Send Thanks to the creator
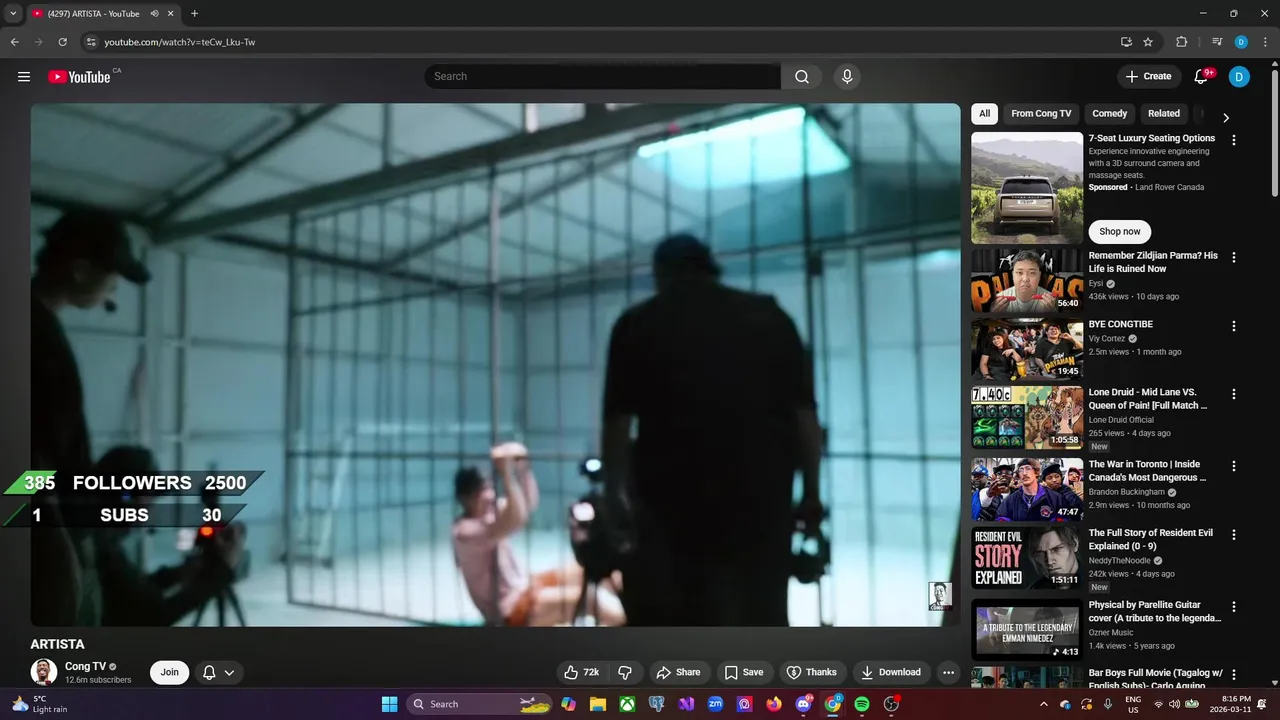This screenshot has width=1280, height=720. (811, 672)
